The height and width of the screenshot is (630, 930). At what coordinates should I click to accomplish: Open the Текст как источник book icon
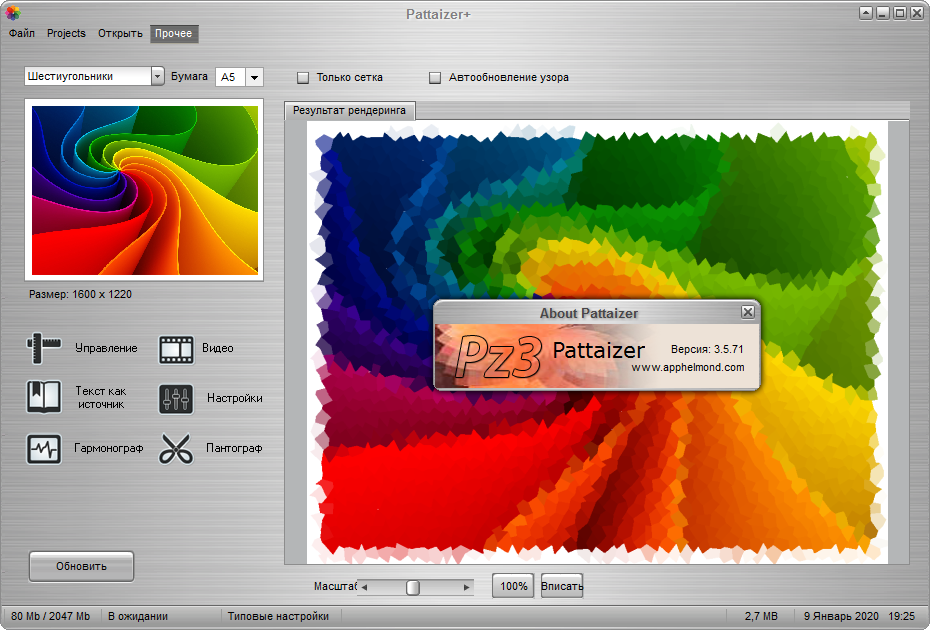tap(44, 397)
